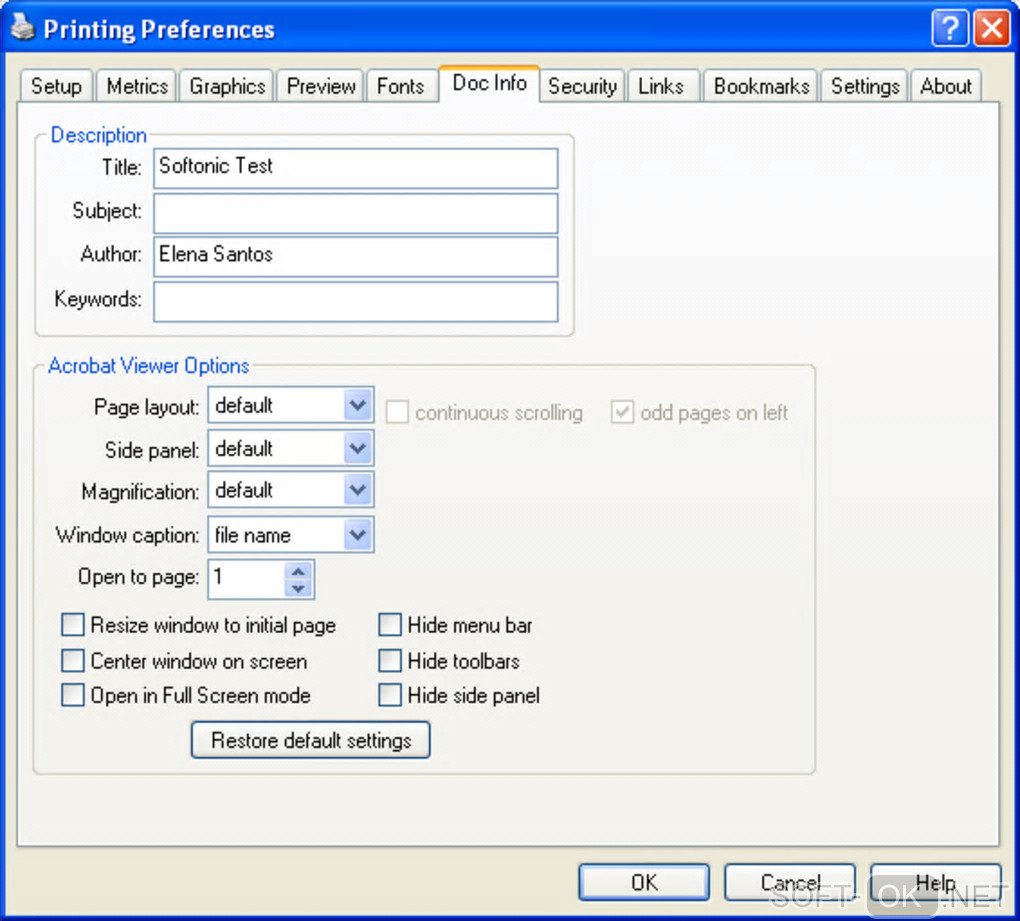Image resolution: width=1020 pixels, height=921 pixels.
Task: Click the Cancel button
Action: point(790,883)
